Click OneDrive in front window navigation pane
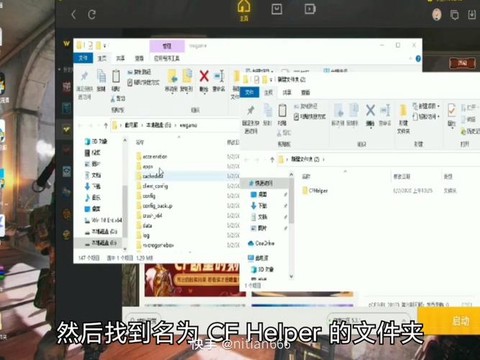This screenshot has height=360, width=480. coord(261,243)
